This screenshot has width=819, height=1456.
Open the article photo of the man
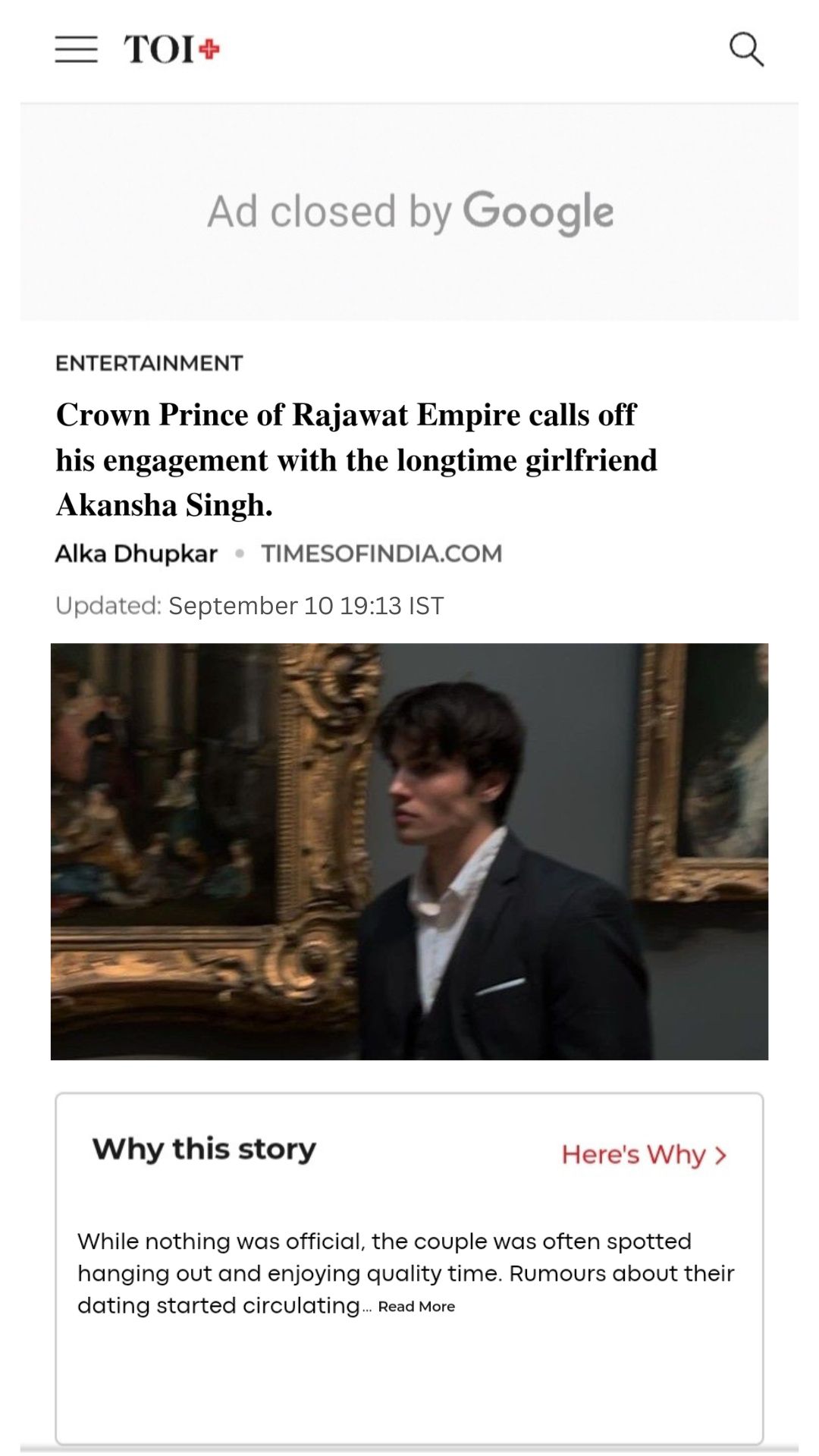click(409, 851)
